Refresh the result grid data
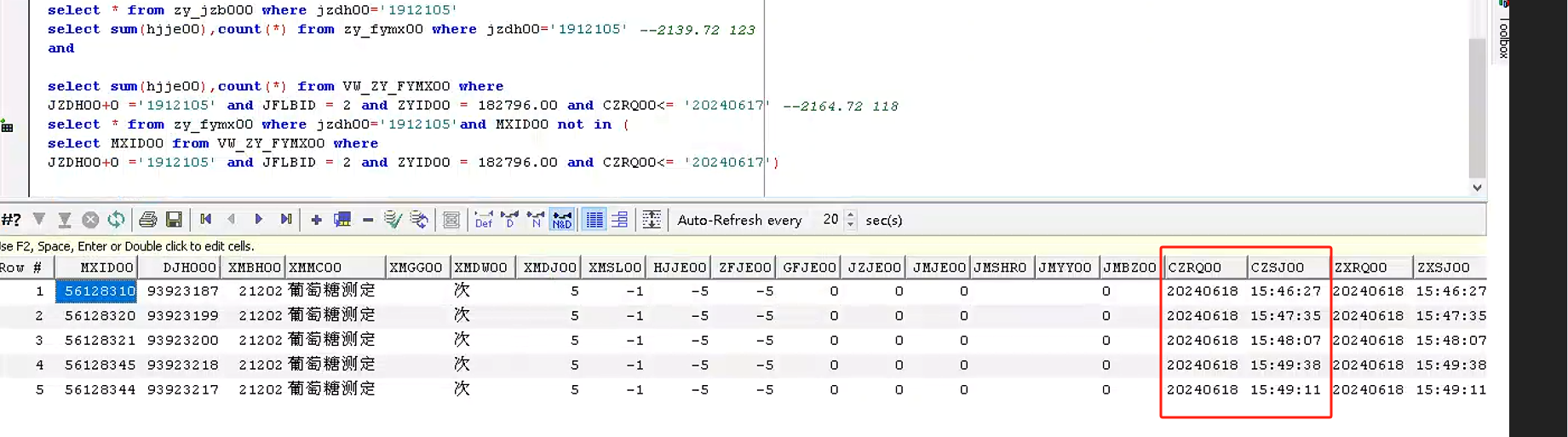 tap(117, 220)
